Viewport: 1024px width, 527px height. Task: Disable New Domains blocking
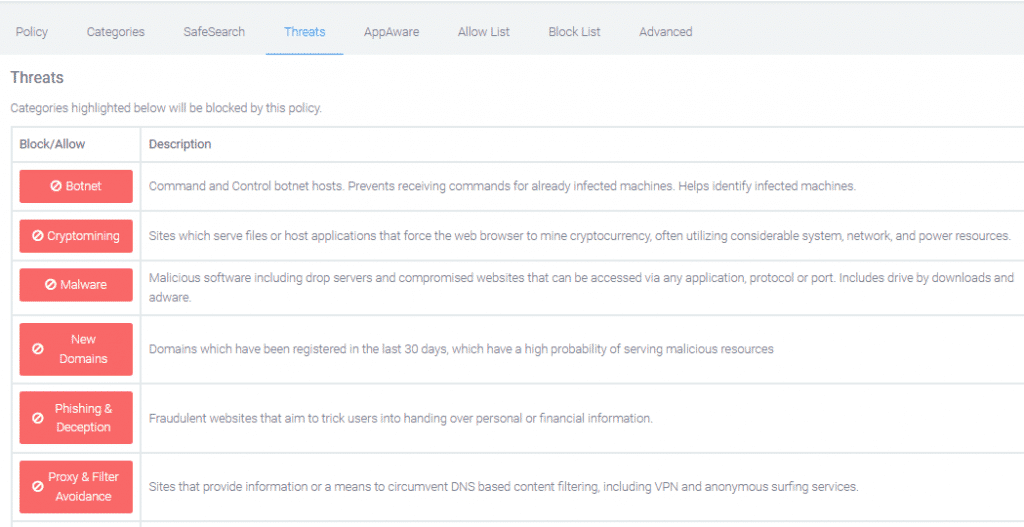click(76, 349)
